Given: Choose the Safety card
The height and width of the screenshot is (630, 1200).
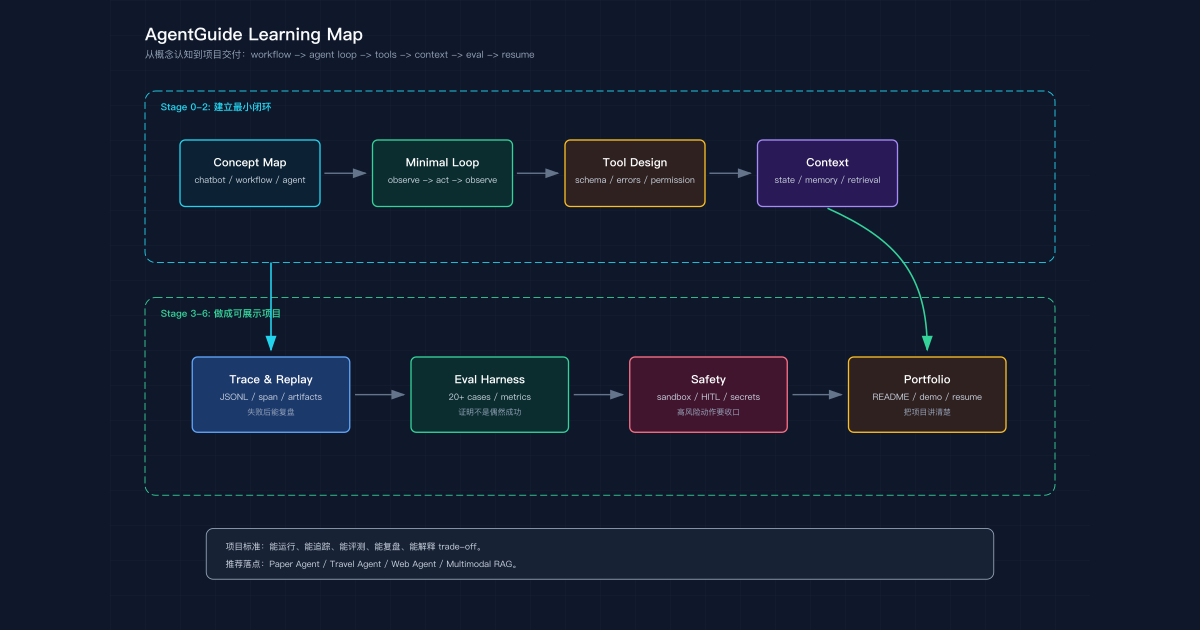Looking at the screenshot, I should [x=708, y=395].
